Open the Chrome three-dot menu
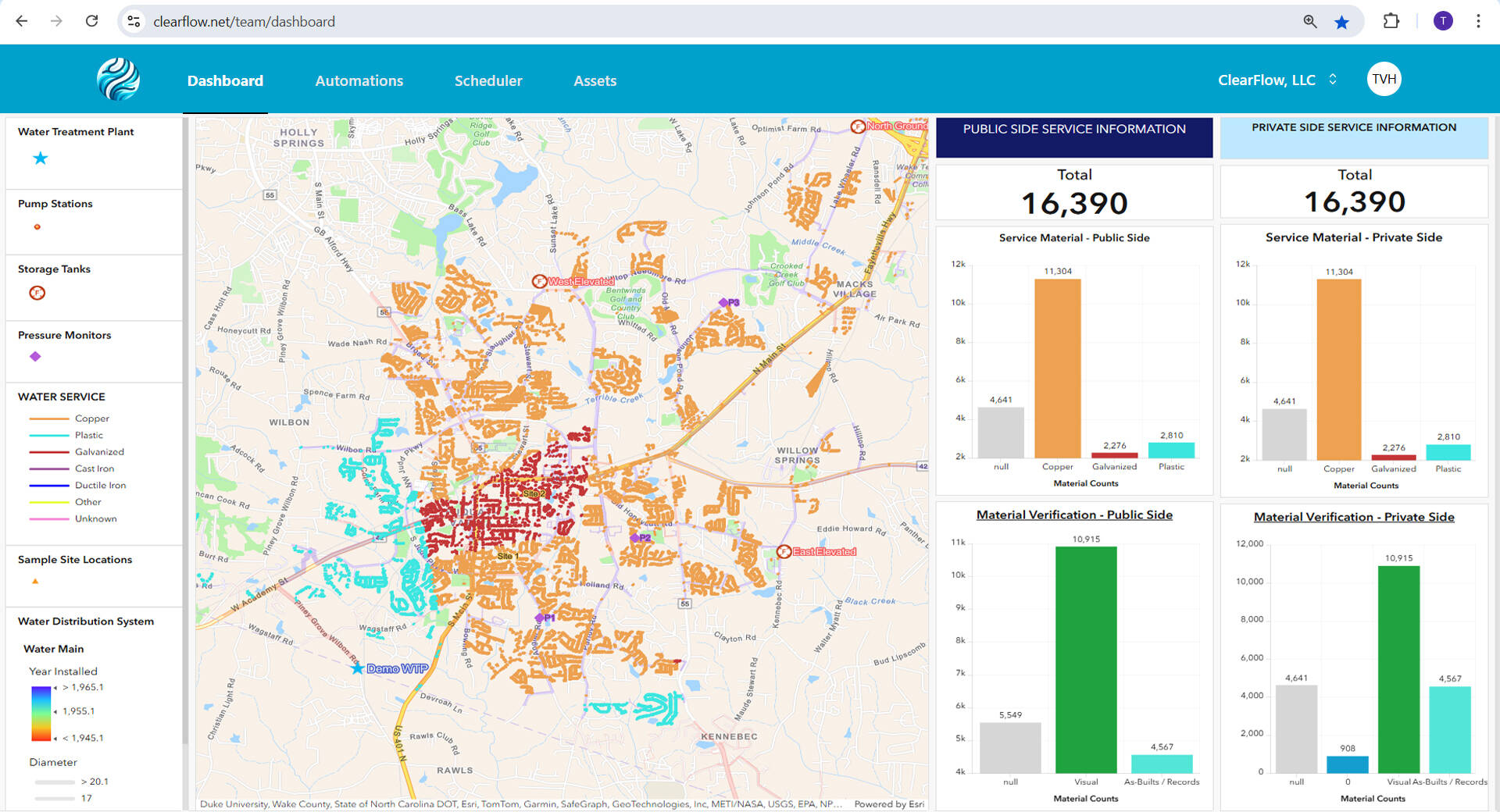1500x812 pixels. [1478, 21]
